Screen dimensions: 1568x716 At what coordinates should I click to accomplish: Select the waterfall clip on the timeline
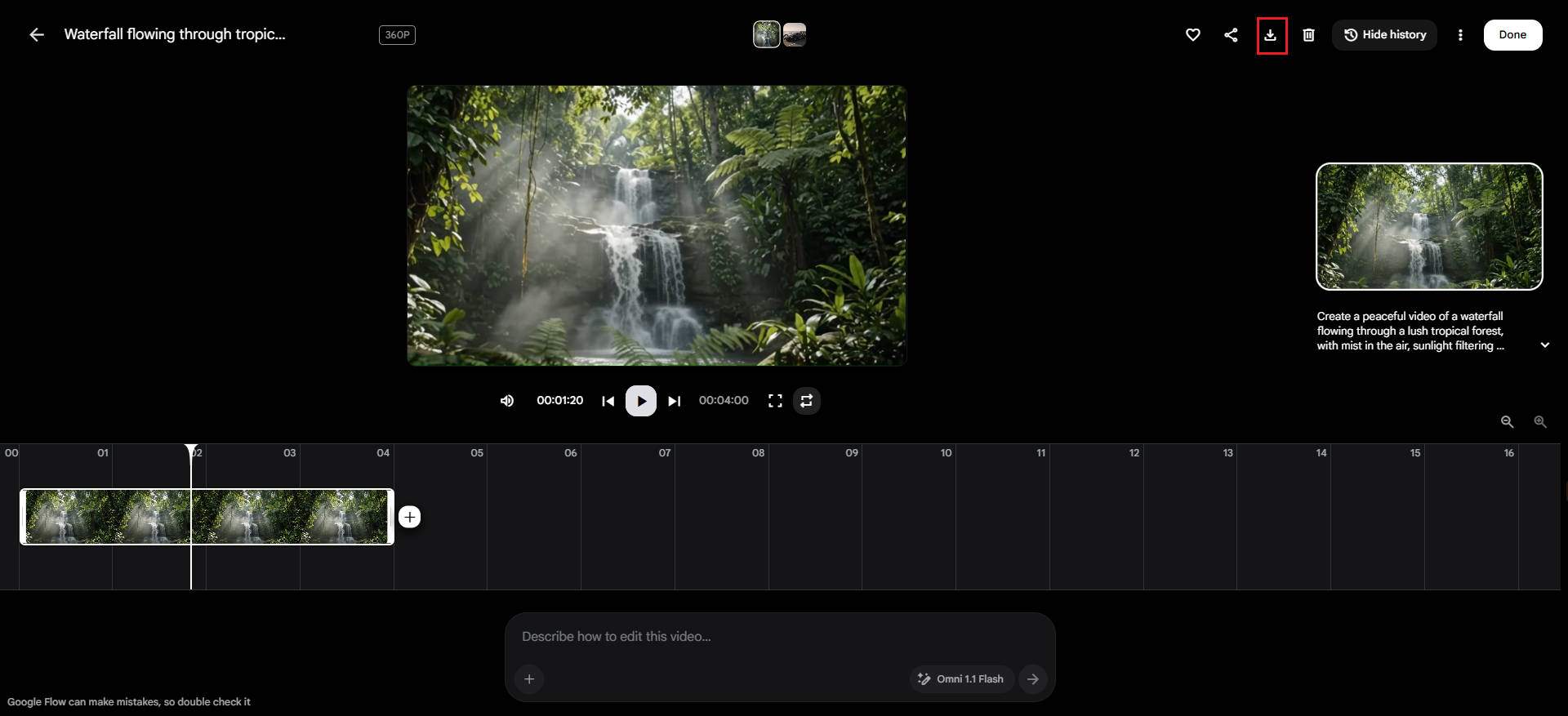[x=207, y=517]
